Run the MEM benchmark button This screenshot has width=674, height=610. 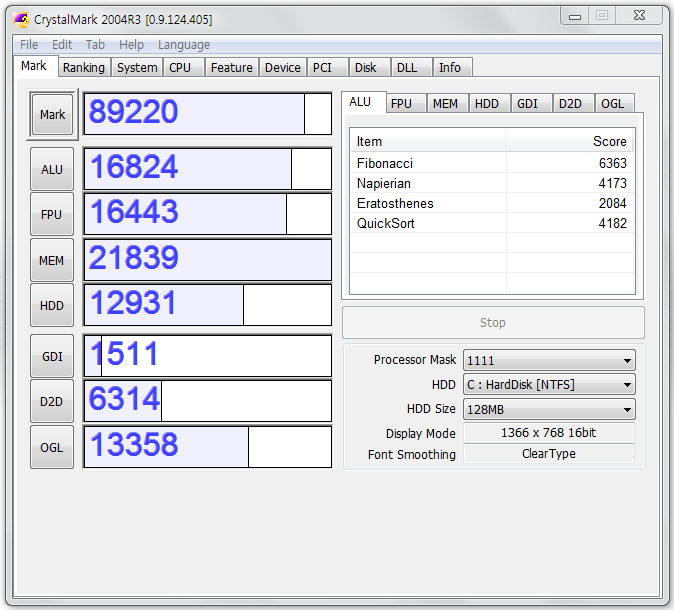[52, 260]
